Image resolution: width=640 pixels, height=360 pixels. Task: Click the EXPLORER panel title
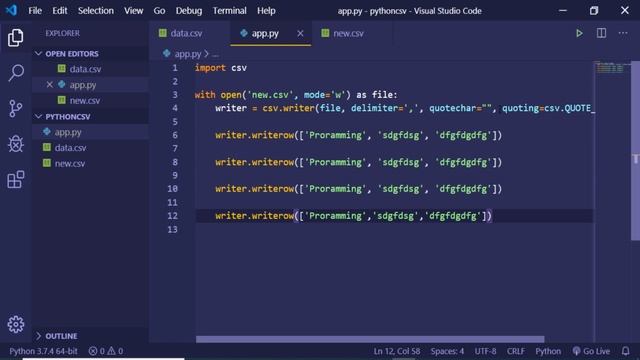[62, 33]
